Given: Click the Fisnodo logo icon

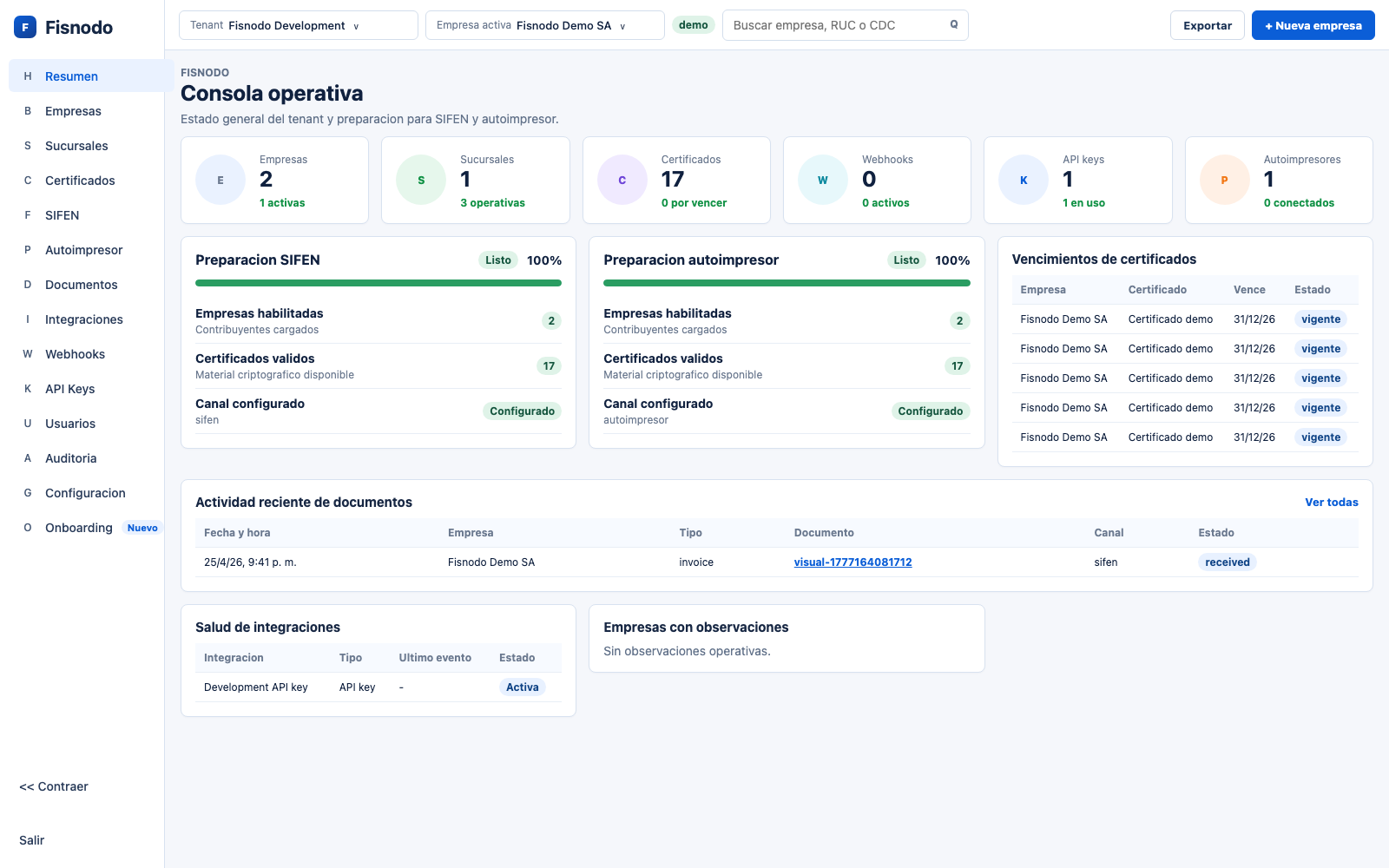Looking at the screenshot, I should click(25, 27).
